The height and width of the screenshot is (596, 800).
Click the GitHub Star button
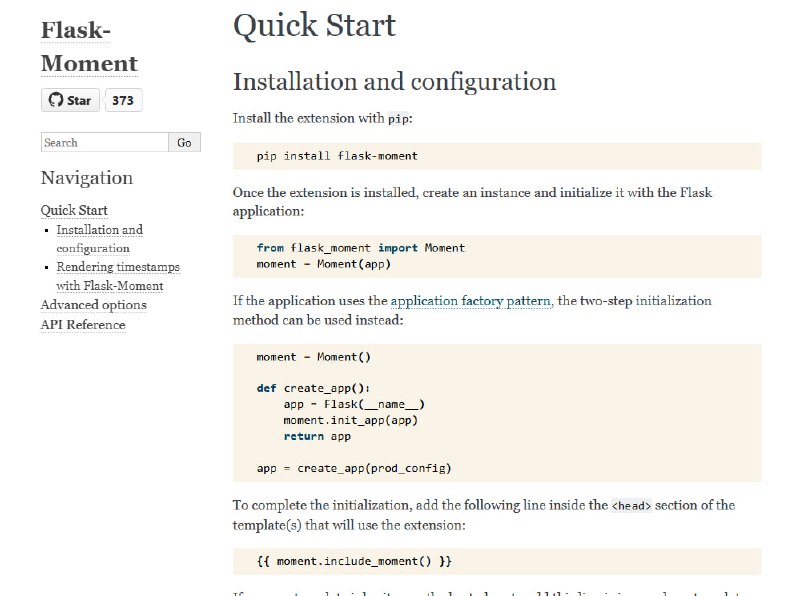pos(70,100)
